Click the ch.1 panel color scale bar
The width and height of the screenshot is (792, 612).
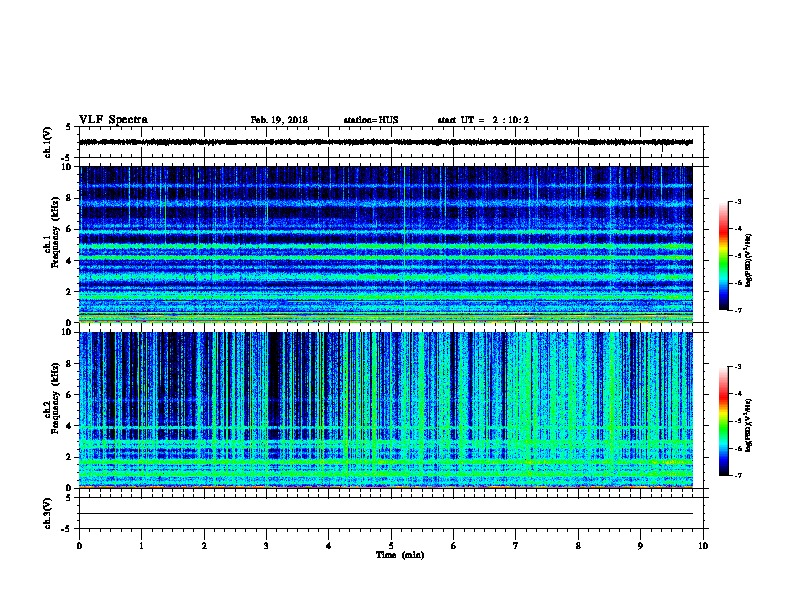(723, 256)
